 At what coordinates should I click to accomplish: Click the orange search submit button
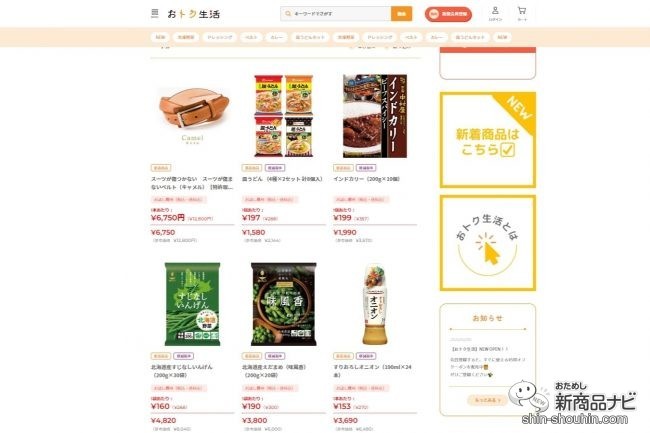[x=401, y=14]
